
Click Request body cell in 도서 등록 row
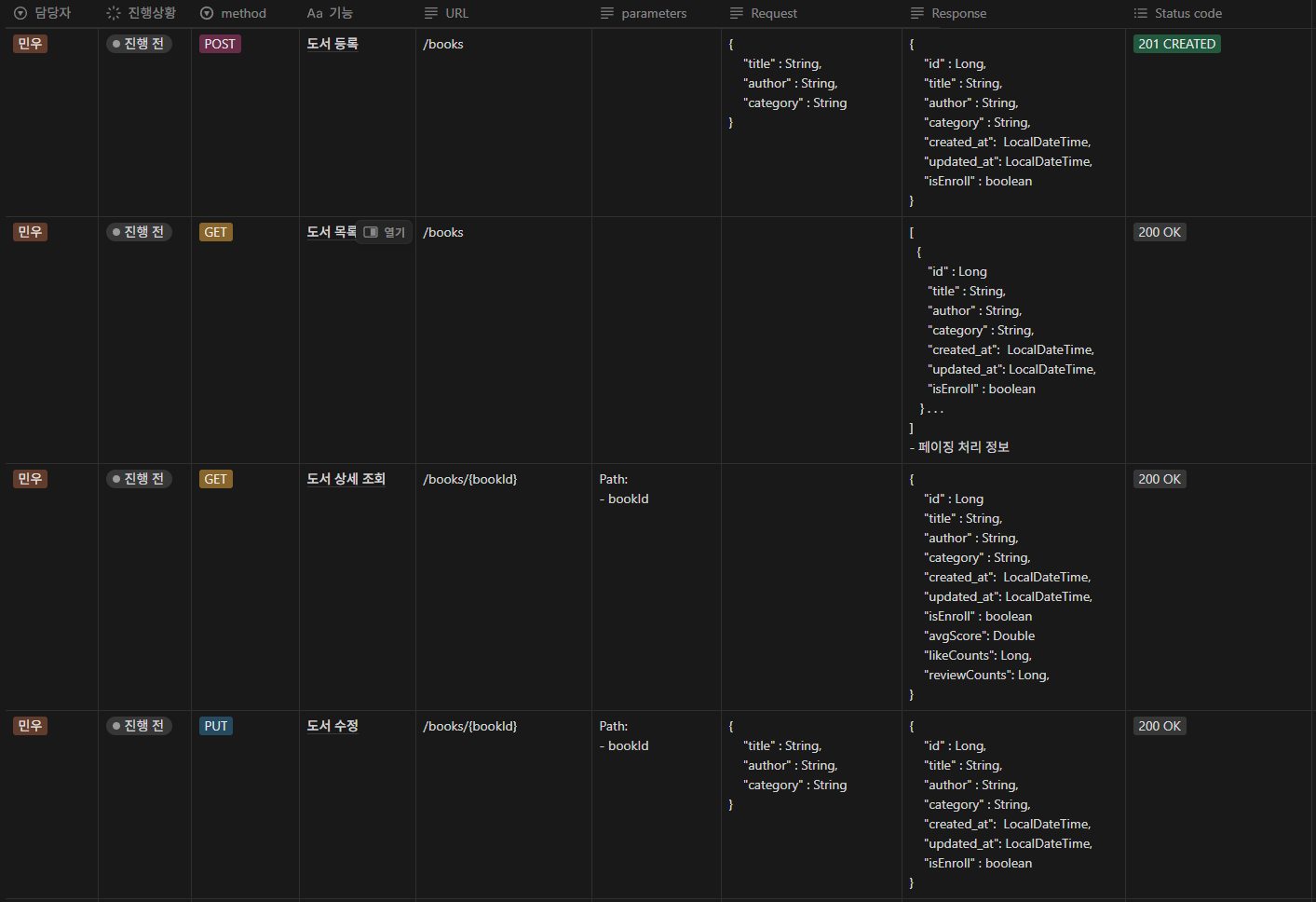(x=811, y=122)
